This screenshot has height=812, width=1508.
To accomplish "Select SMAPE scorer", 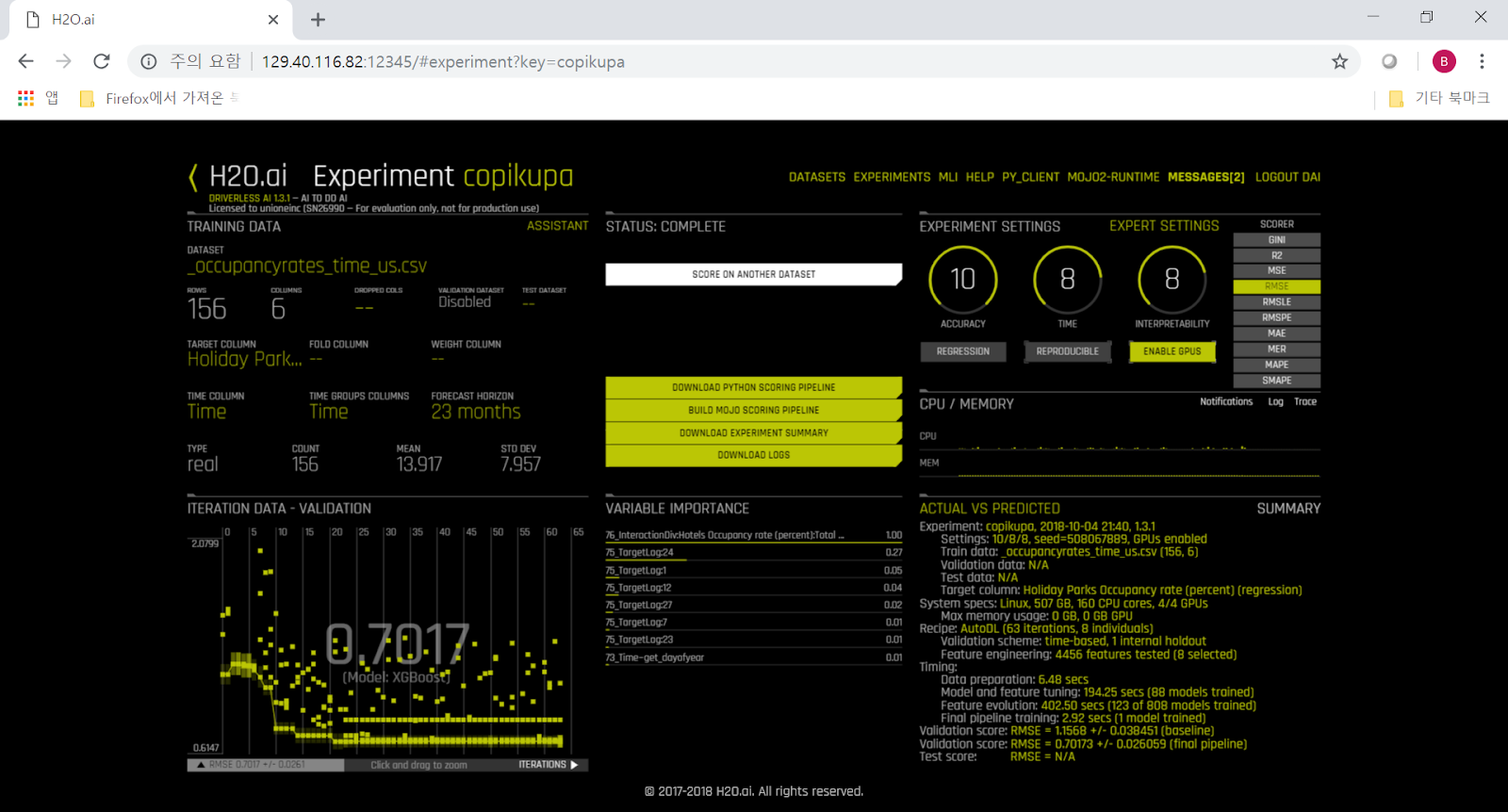I will pos(1276,381).
